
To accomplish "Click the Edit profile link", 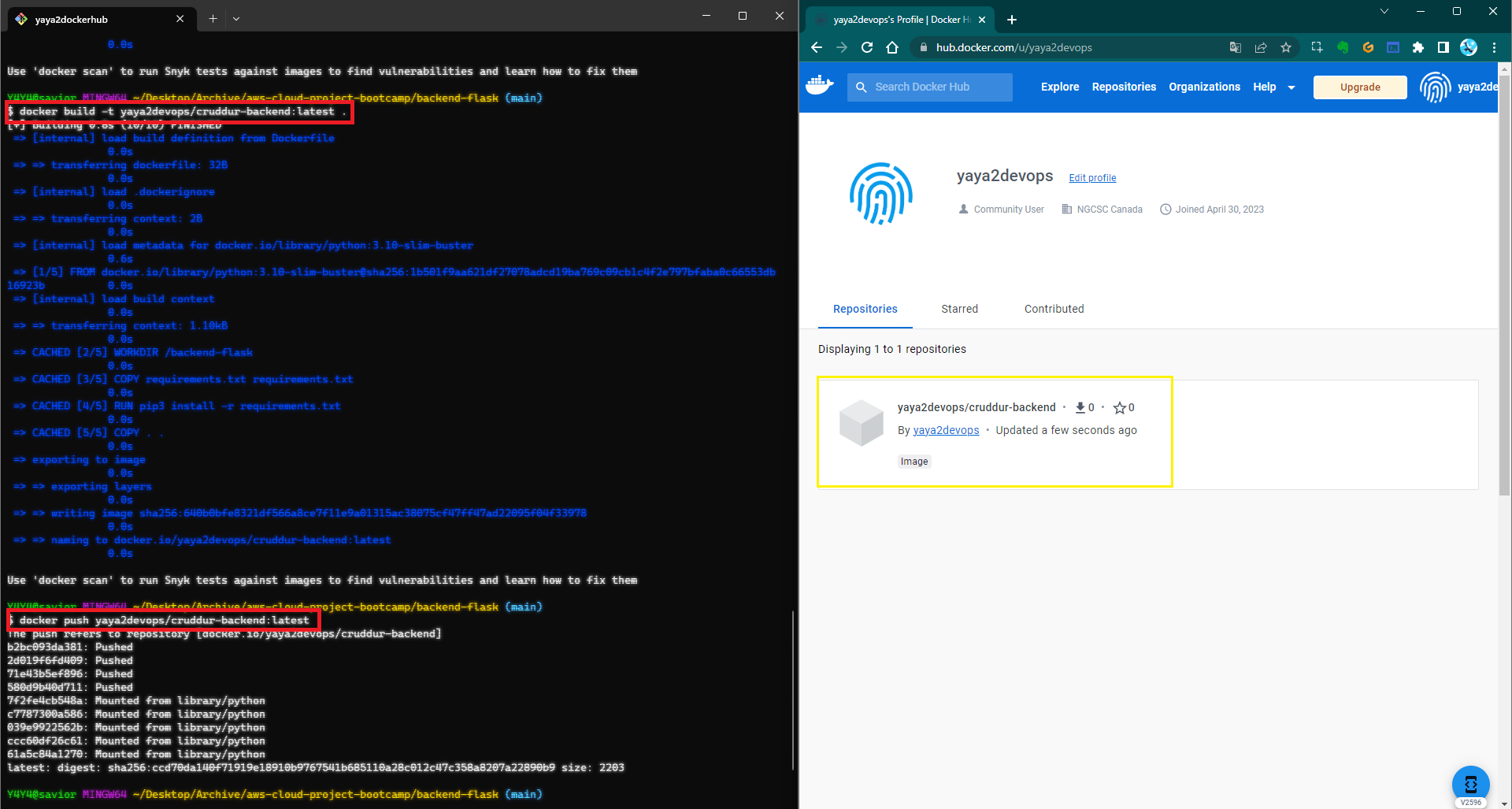I will pos(1092,178).
